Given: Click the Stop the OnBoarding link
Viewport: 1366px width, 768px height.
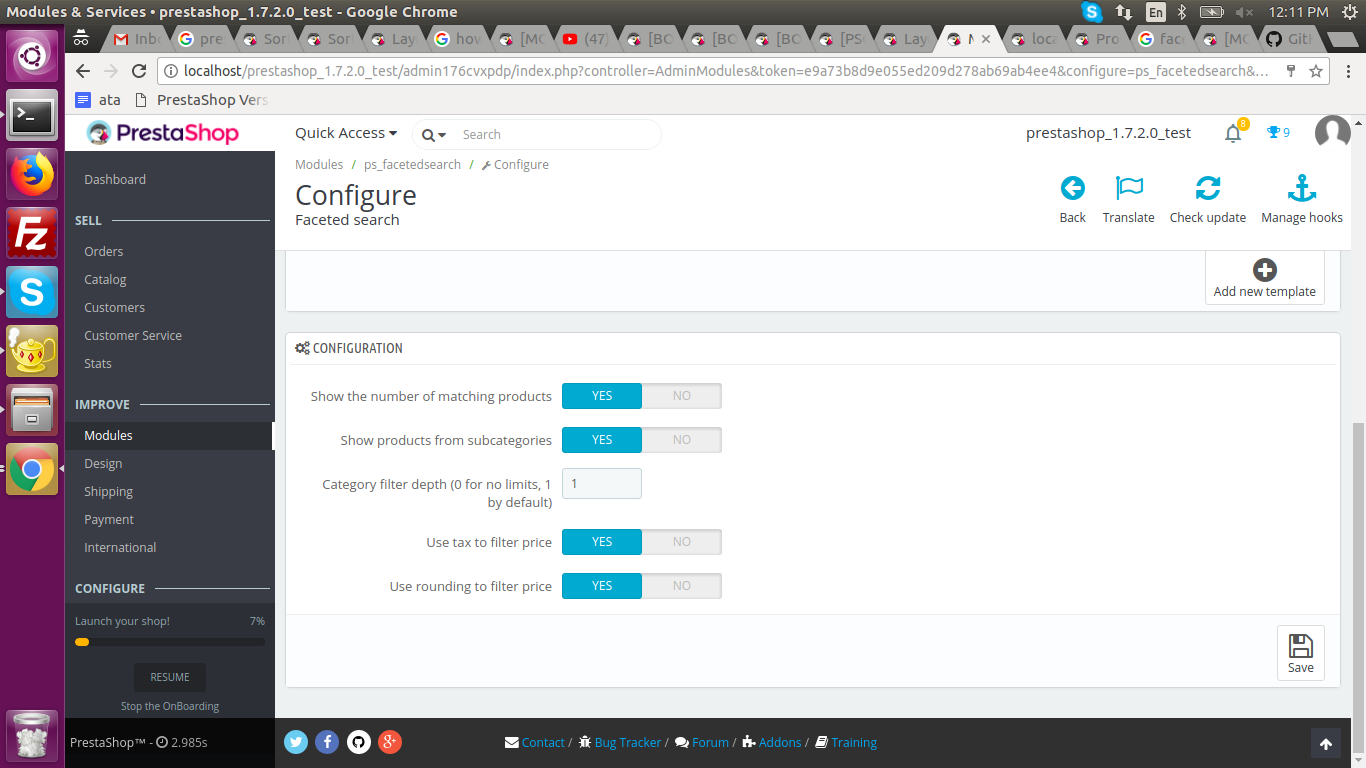Looking at the screenshot, I should [x=170, y=706].
